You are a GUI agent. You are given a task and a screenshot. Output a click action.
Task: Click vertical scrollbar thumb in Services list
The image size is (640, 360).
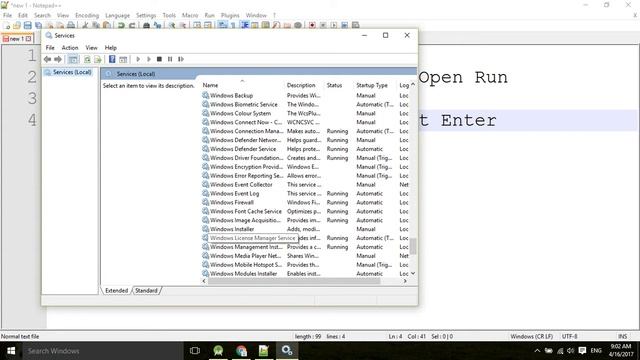pos(413,247)
